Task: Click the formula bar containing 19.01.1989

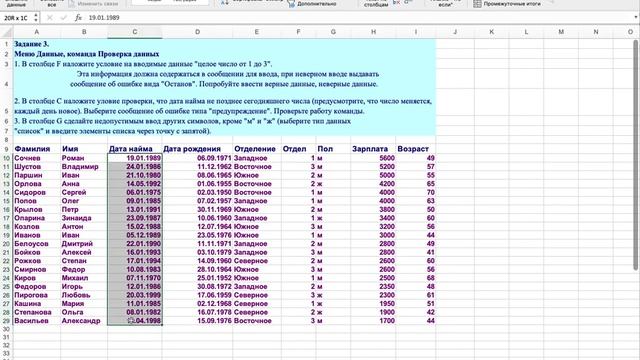Action: tap(359, 18)
